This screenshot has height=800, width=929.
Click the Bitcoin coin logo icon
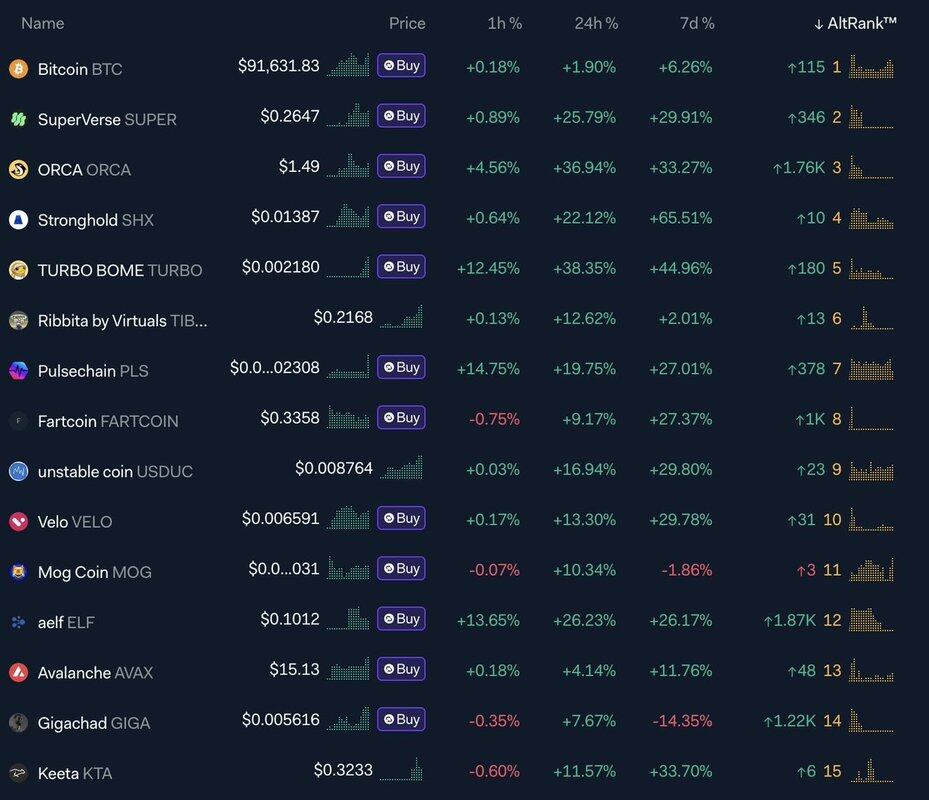(x=18, y=69)
